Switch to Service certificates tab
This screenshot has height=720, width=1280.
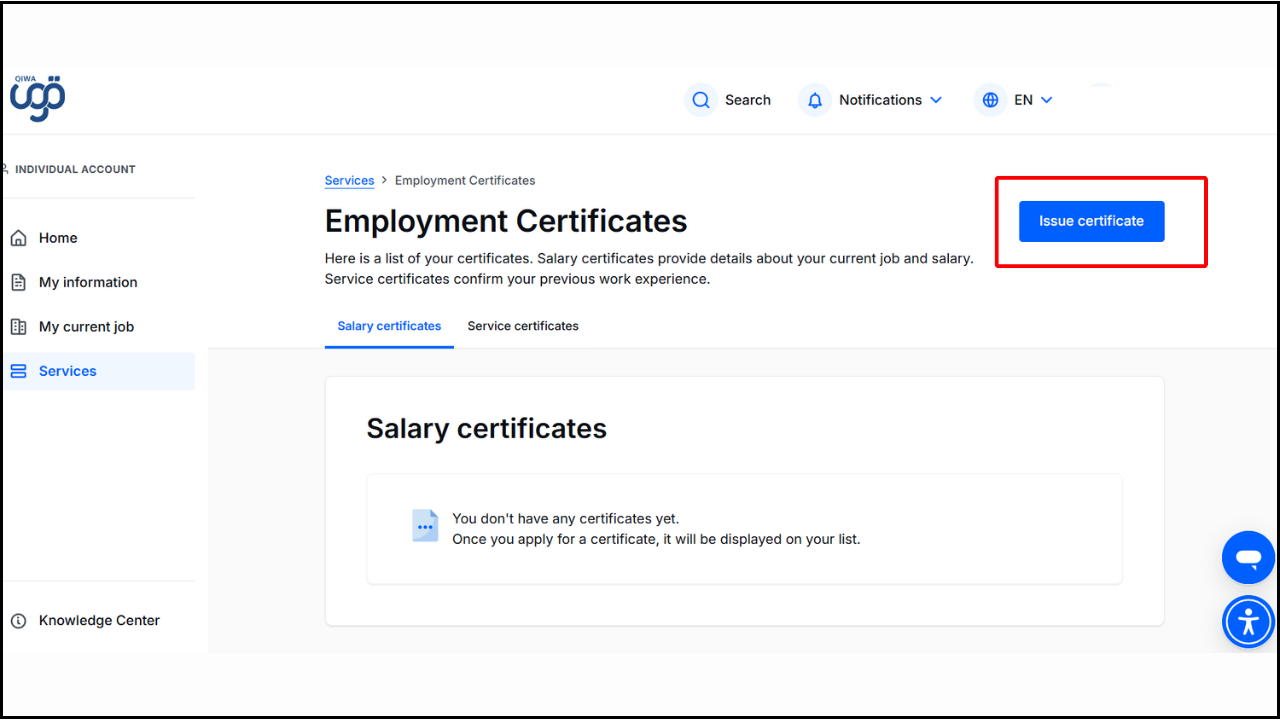[523, 326]
